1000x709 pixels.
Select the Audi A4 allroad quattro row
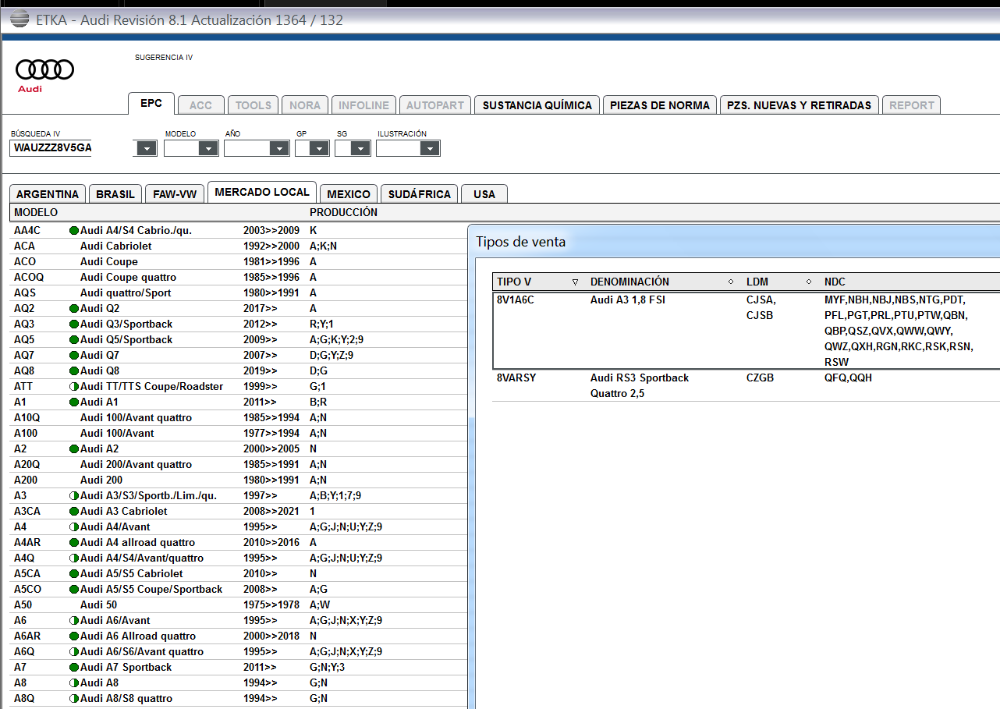[x=239, y=543]
